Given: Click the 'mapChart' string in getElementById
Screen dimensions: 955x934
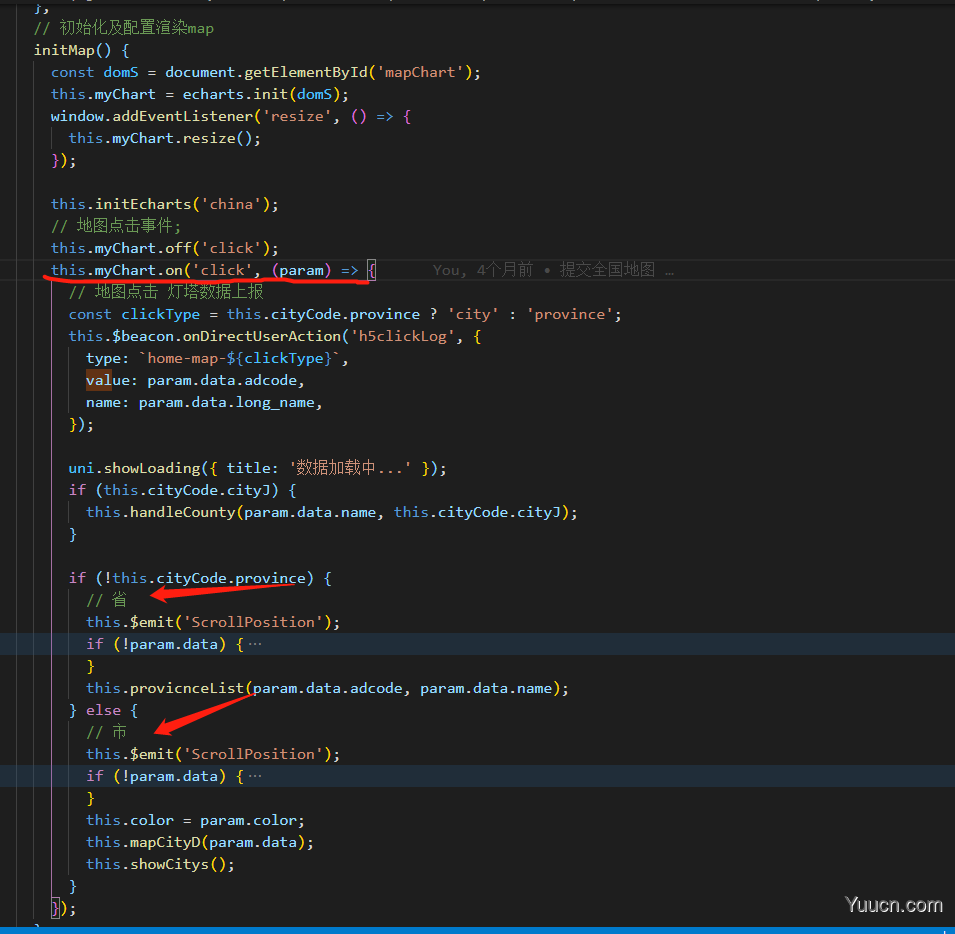Looking at the screenshot, I should point(420,72).
